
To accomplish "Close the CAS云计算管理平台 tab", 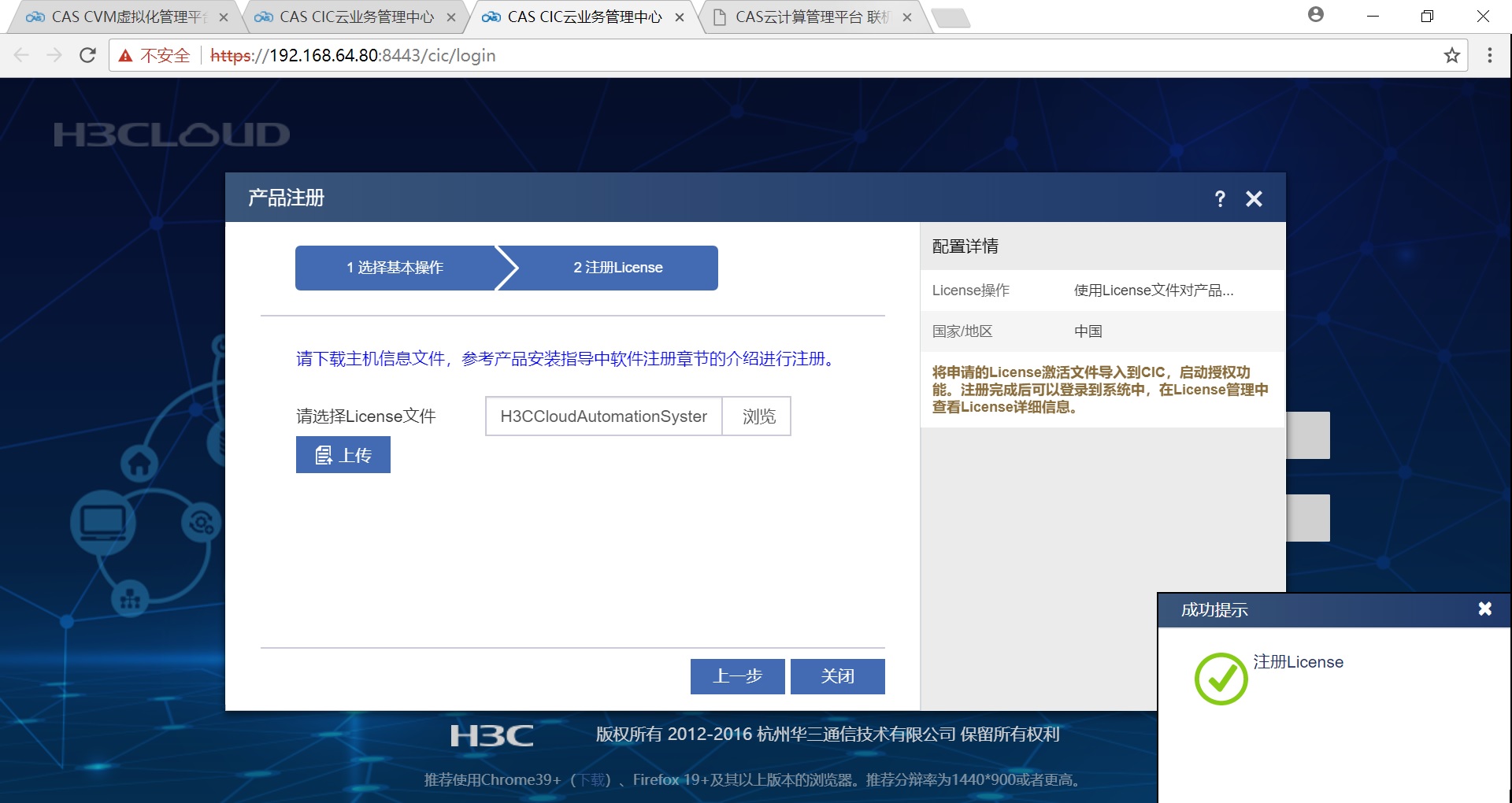I will 907,17.
